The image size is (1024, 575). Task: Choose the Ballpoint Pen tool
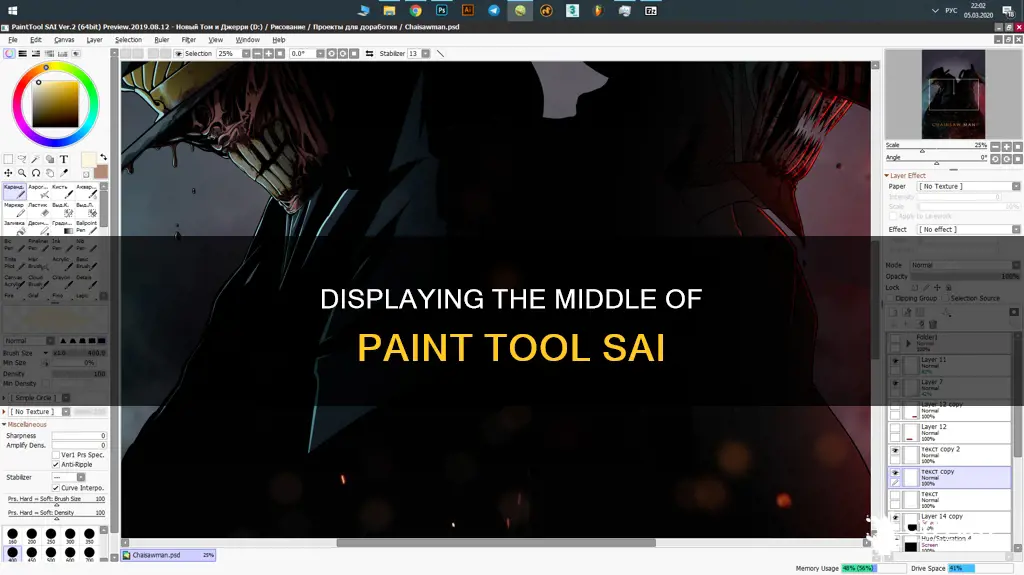86,227
